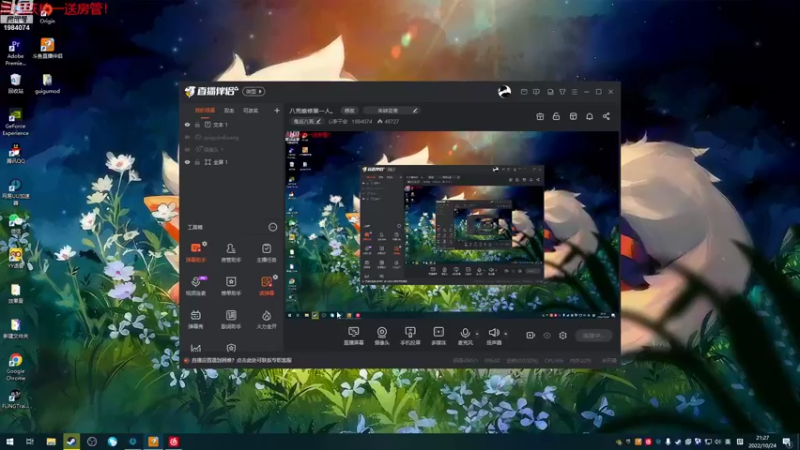Open the ranking list assistant star icon
Viewport: 800px width, 450px height.
pyautogui.click(x=231, y=286)
